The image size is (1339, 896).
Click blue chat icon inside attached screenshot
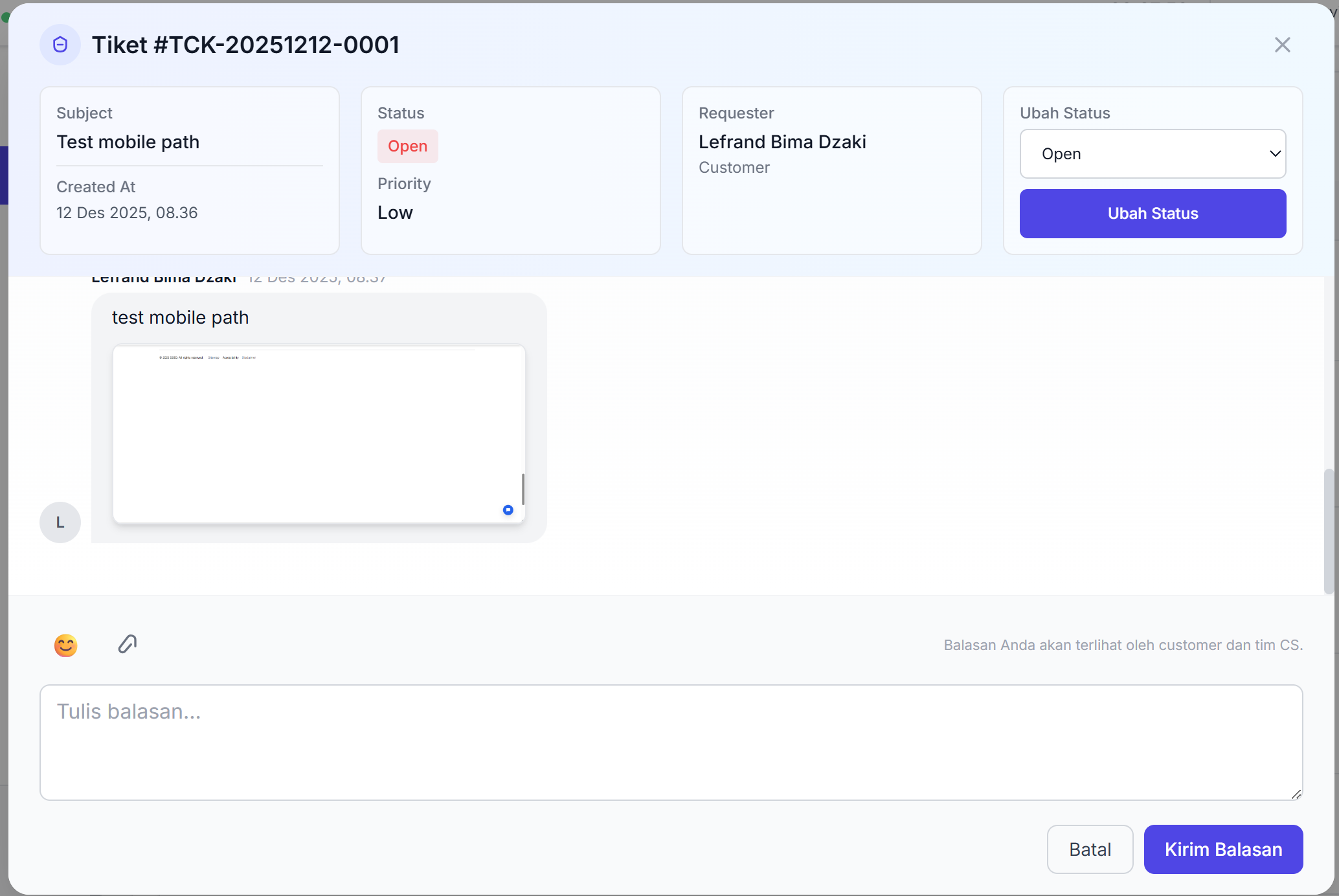(x=508, y=510)
